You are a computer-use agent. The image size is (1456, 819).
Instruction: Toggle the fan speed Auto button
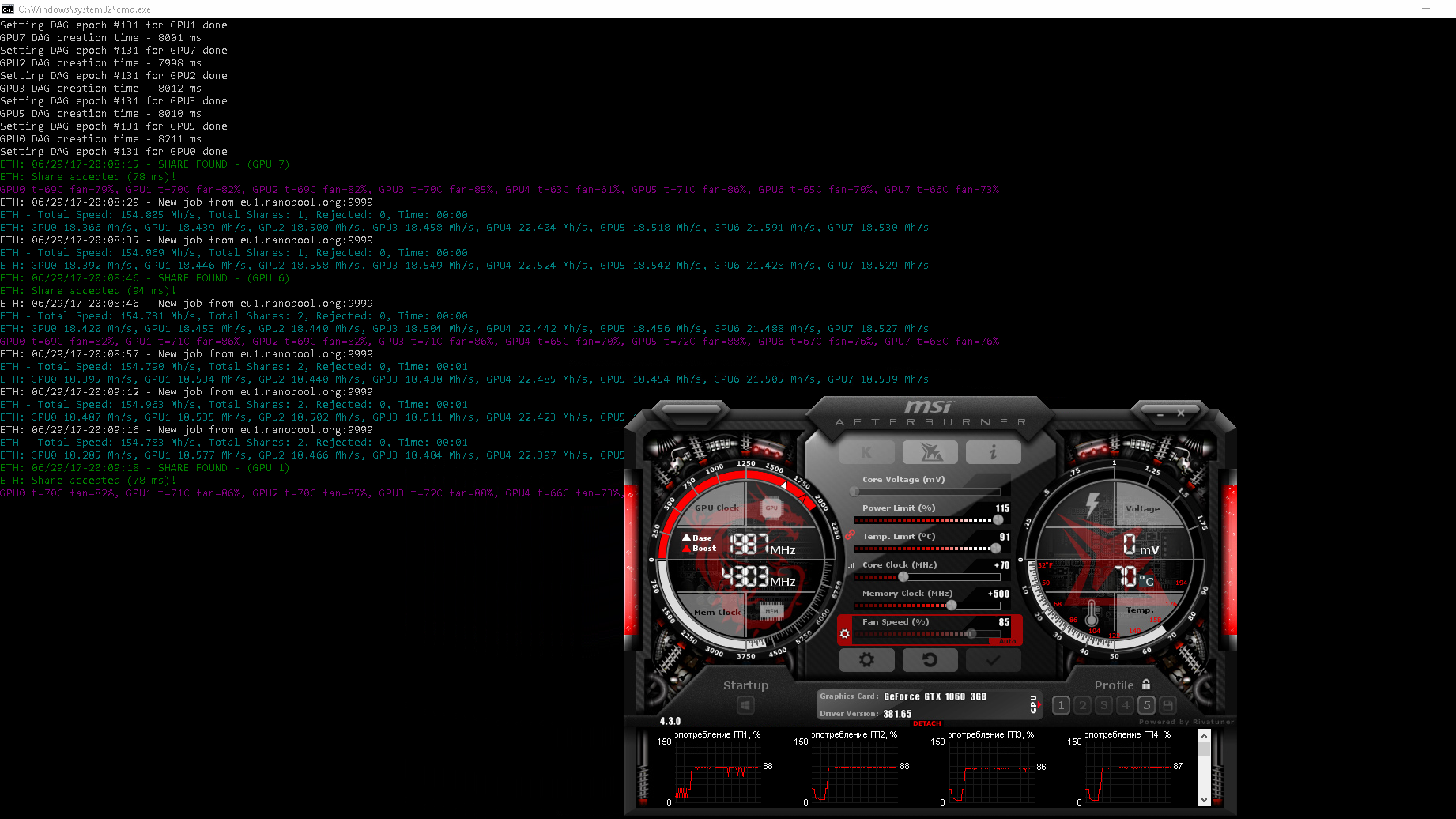click(x=1009, y=641)
